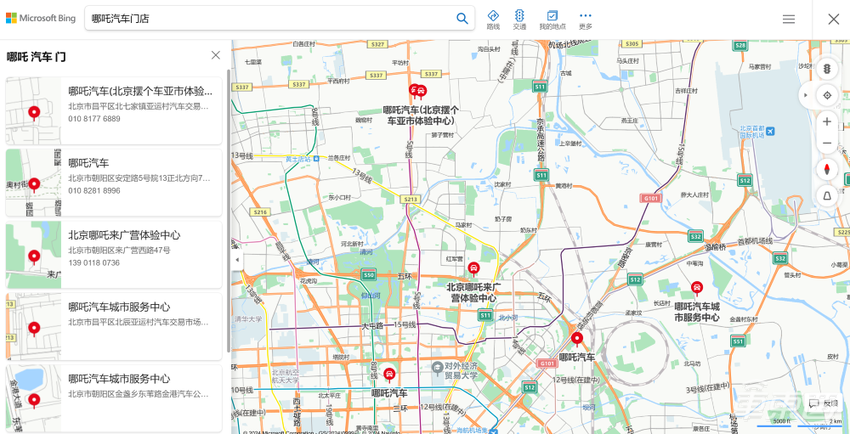Reset map rotation with the compass
This screenshot has width=850, height=434.
click(x=827, y=170)
